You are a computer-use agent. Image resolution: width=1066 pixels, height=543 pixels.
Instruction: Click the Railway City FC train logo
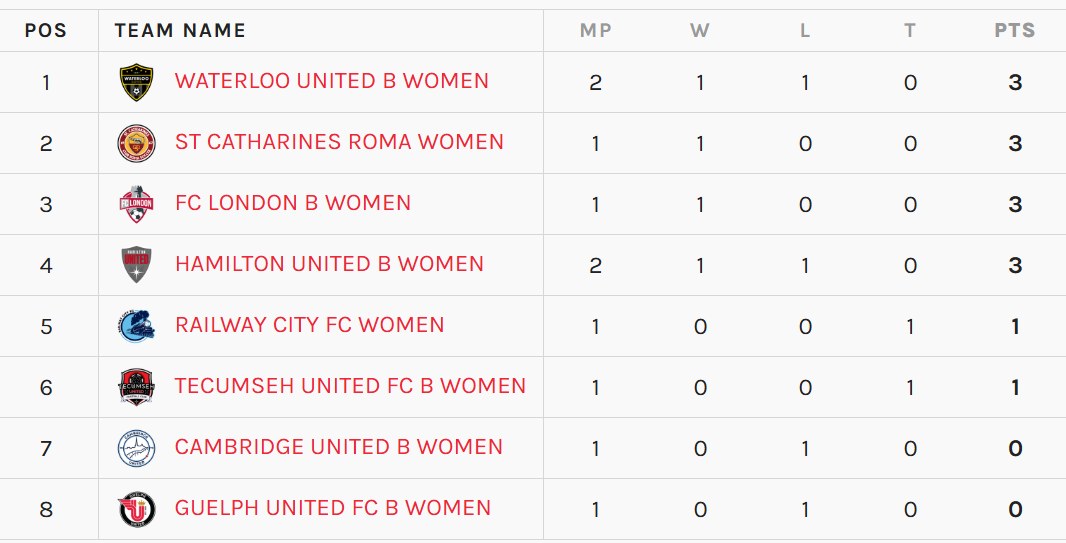click(136, 326)
